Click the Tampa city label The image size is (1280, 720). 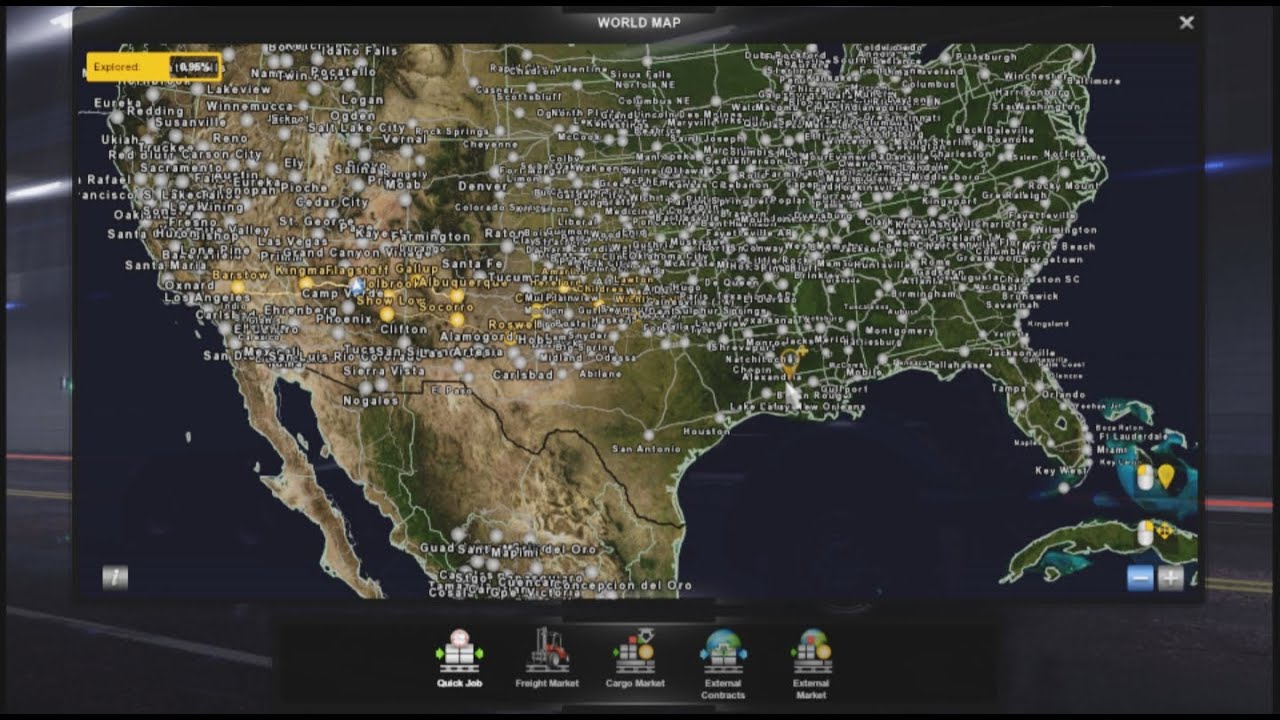point(1010,388)
